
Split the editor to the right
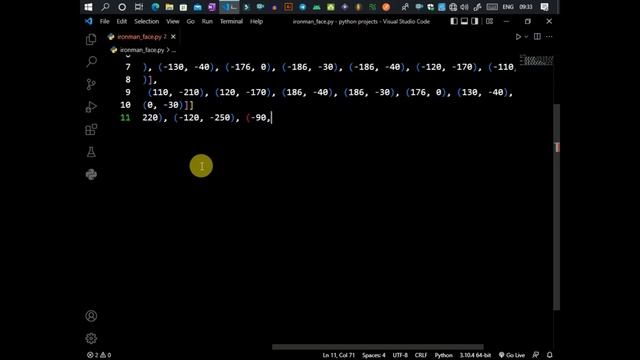point(537,37)
